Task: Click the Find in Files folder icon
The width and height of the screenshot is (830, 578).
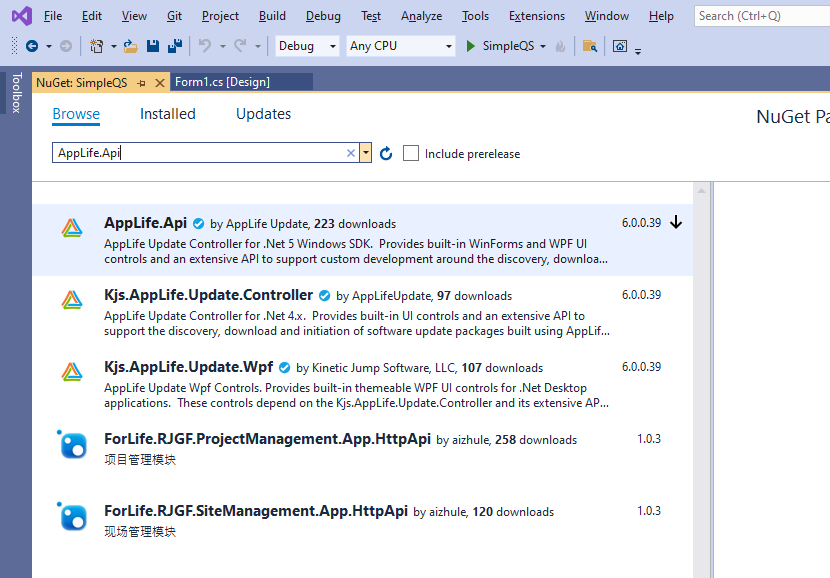Action: 590,47
